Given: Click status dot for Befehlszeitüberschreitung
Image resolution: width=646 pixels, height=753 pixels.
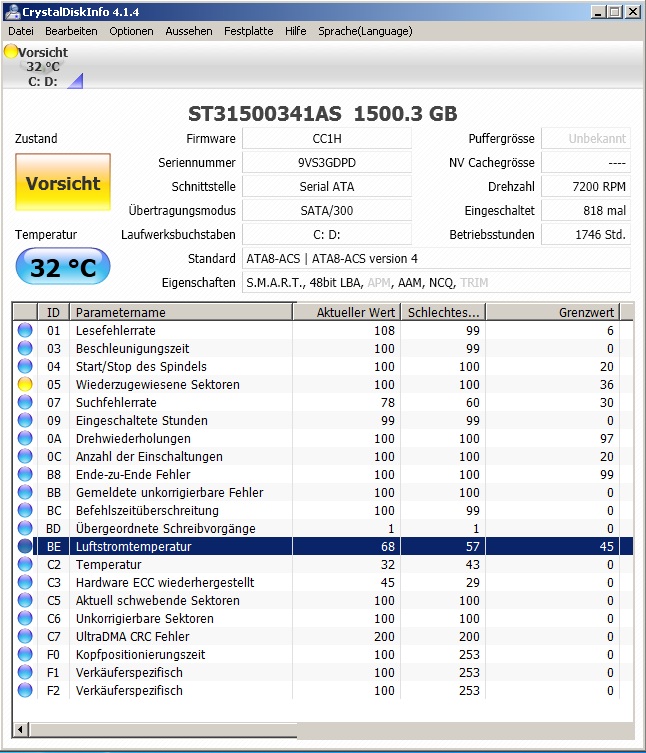Looking at the screenshot, I should [x=25, y=510].
